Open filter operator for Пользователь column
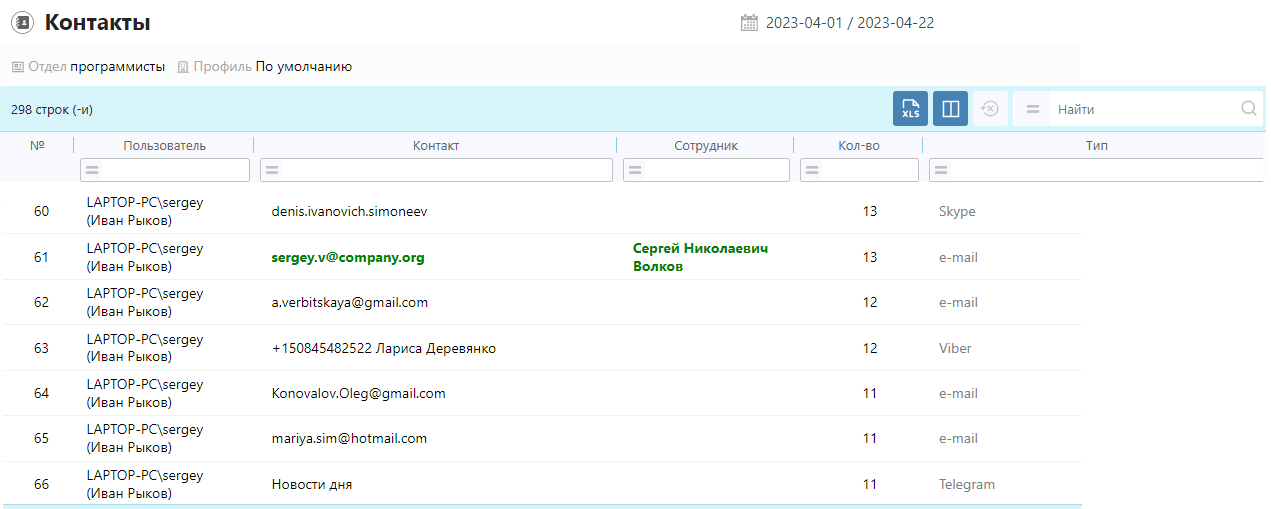 tap(91, 171)
